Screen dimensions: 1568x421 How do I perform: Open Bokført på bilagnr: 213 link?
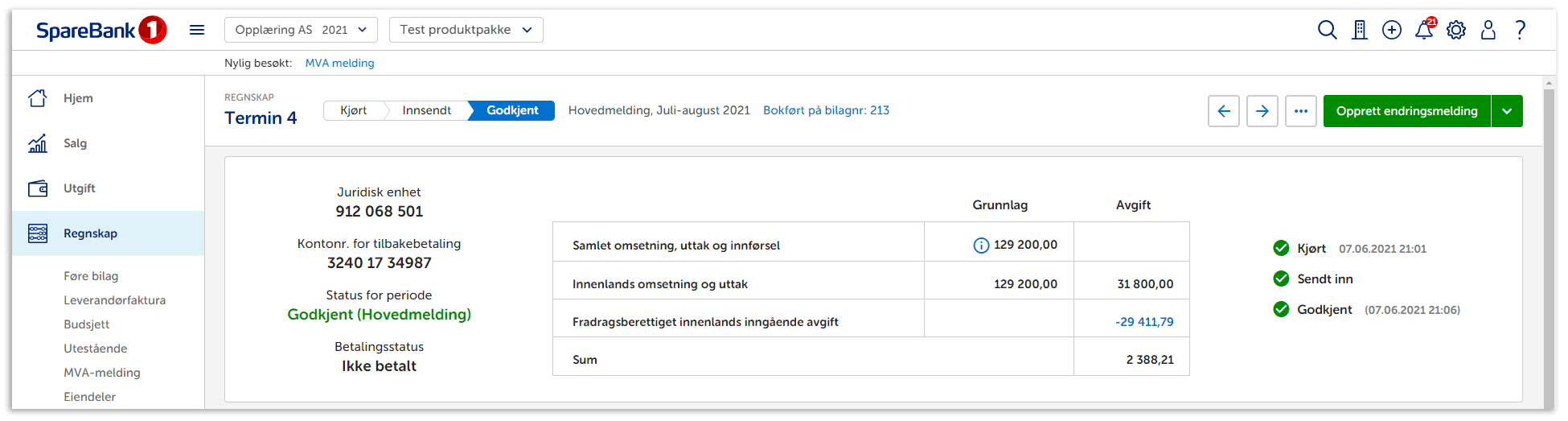click(x=826, y=110)
